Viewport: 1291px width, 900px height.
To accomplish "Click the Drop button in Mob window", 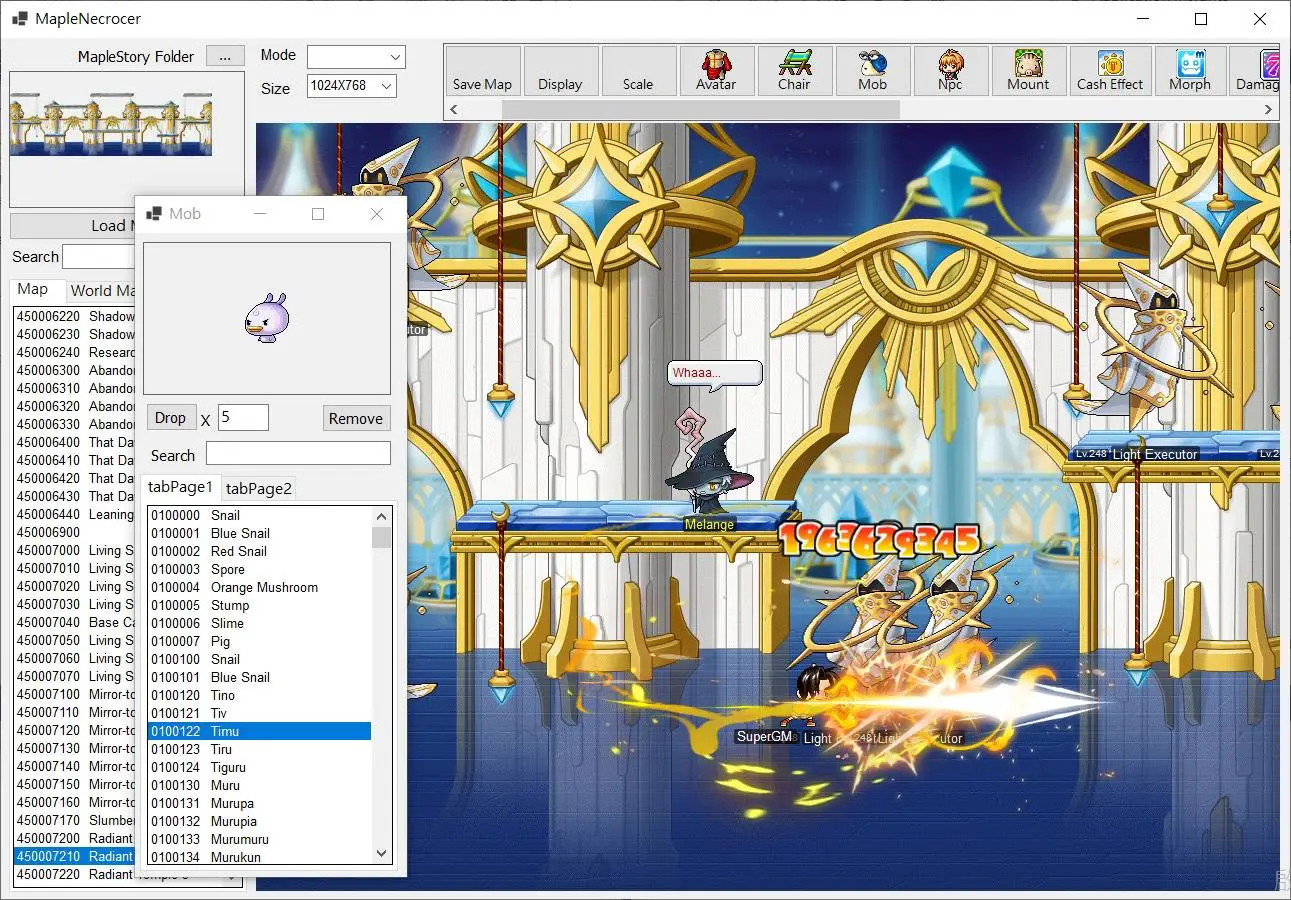I will (x=170, y=418).
